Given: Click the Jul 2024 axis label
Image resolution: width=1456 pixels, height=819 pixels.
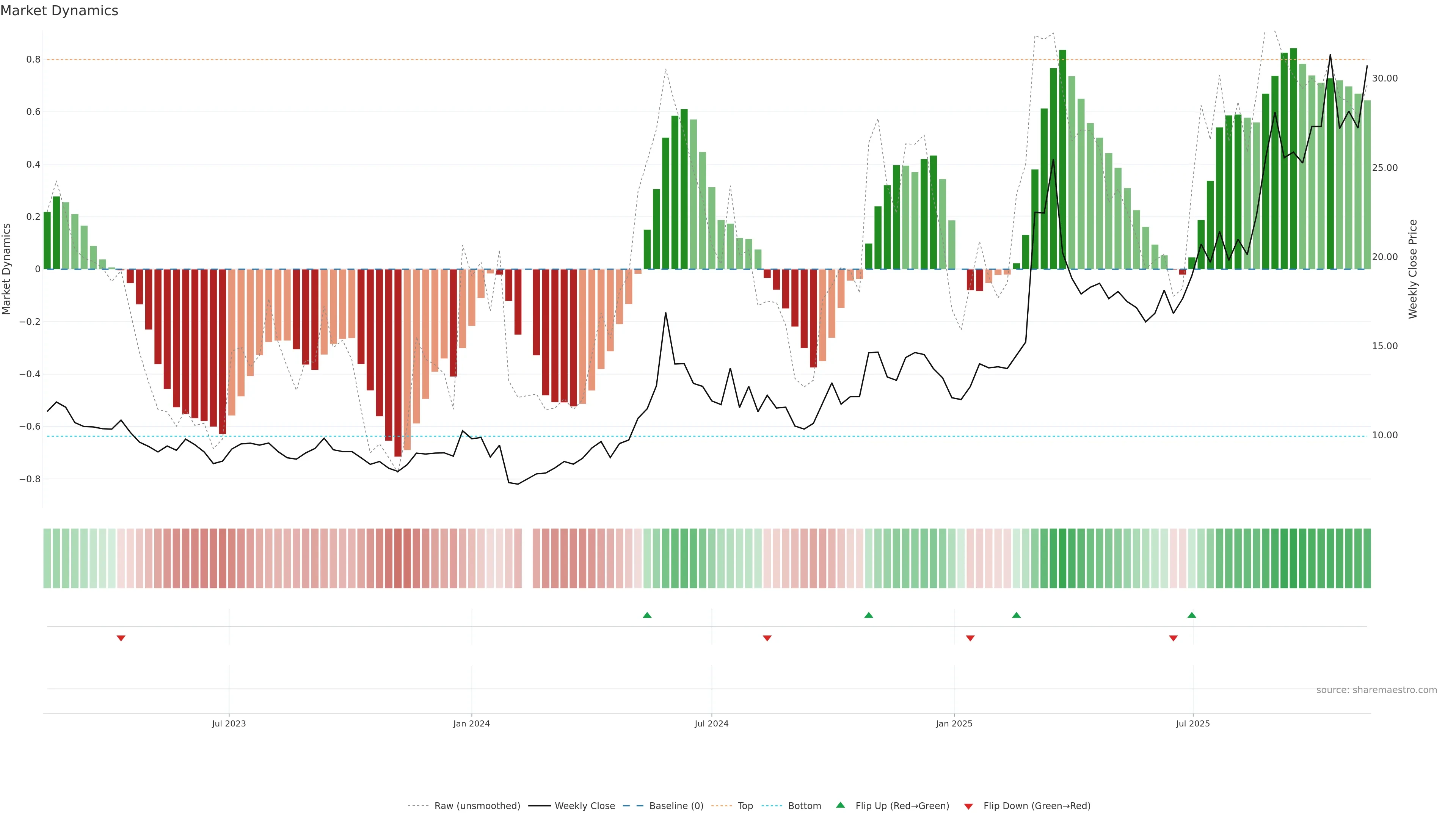Looking at the screenshot, I should click(x=711, y=723).
